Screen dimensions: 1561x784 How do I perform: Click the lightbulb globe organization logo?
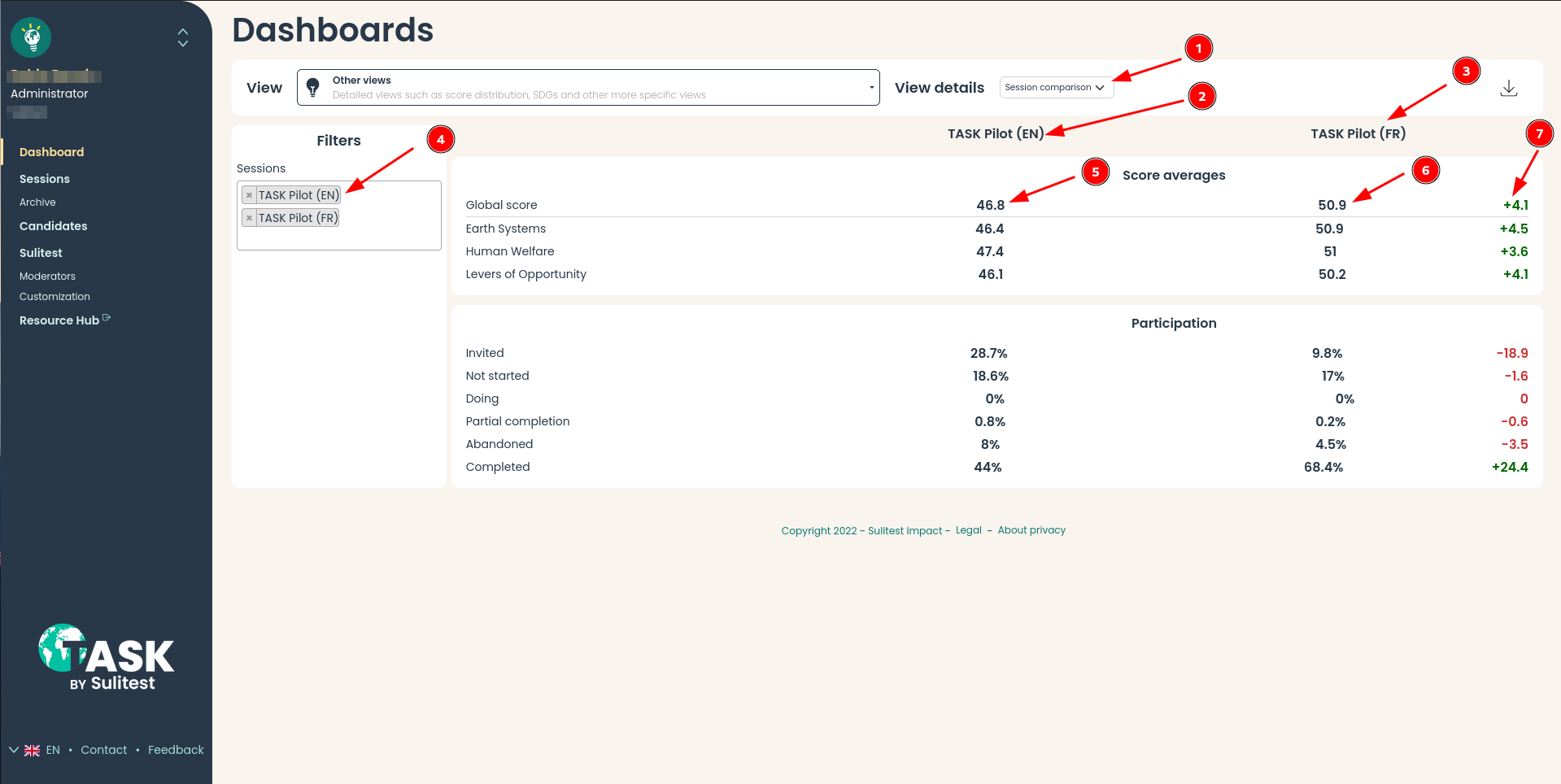tap(31, 37)
